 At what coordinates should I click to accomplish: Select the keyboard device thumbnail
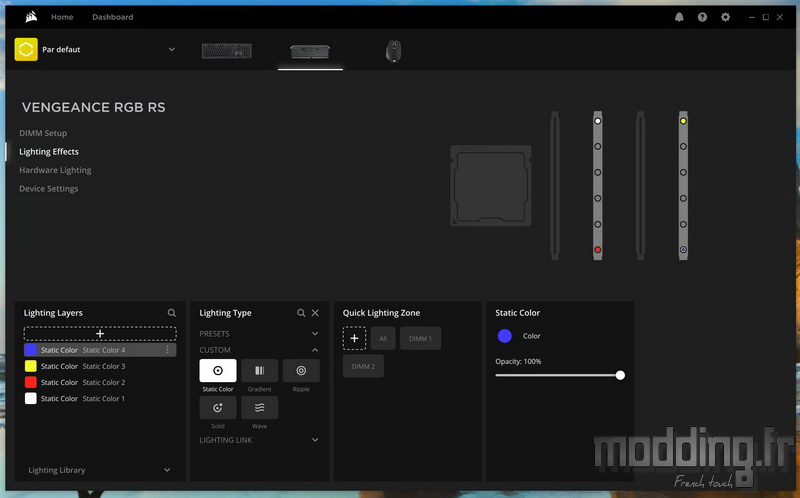point(227,51)
